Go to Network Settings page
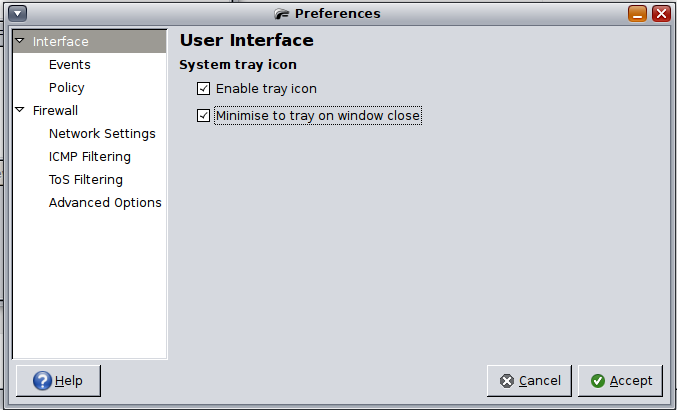677x410 pixels. coord(102,134)
